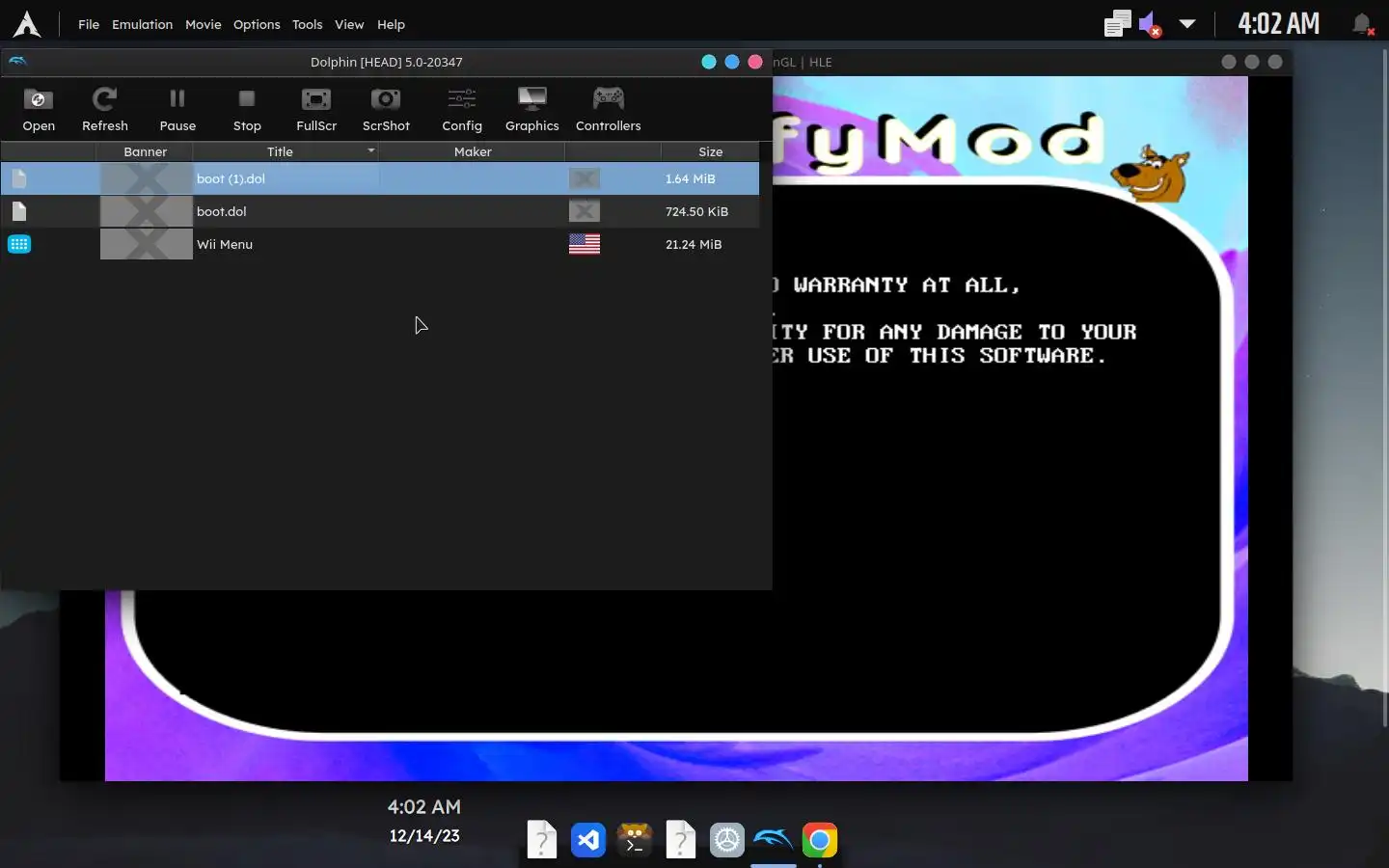The width and height of the screenshot is (1389, 868).
Task: Click banner placeholder of boot (1).dol
Action: tap(147, 178)
